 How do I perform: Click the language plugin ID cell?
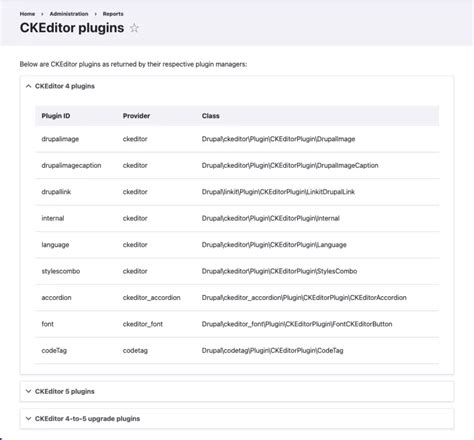click(x=55, y=245)
